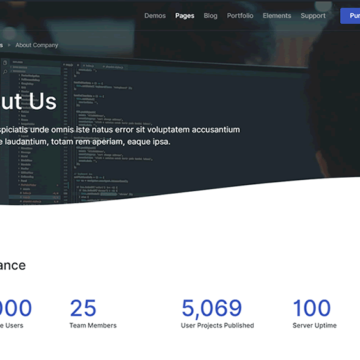360x360 pixels.
Task: Click the 25 team members counter
Action: (x=83, y=308)
